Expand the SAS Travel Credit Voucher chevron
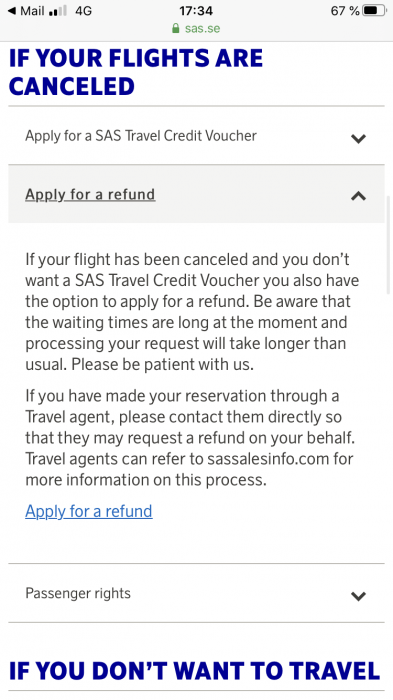Image resolution: width=393 pixels, height=700 pixels. 358,138
